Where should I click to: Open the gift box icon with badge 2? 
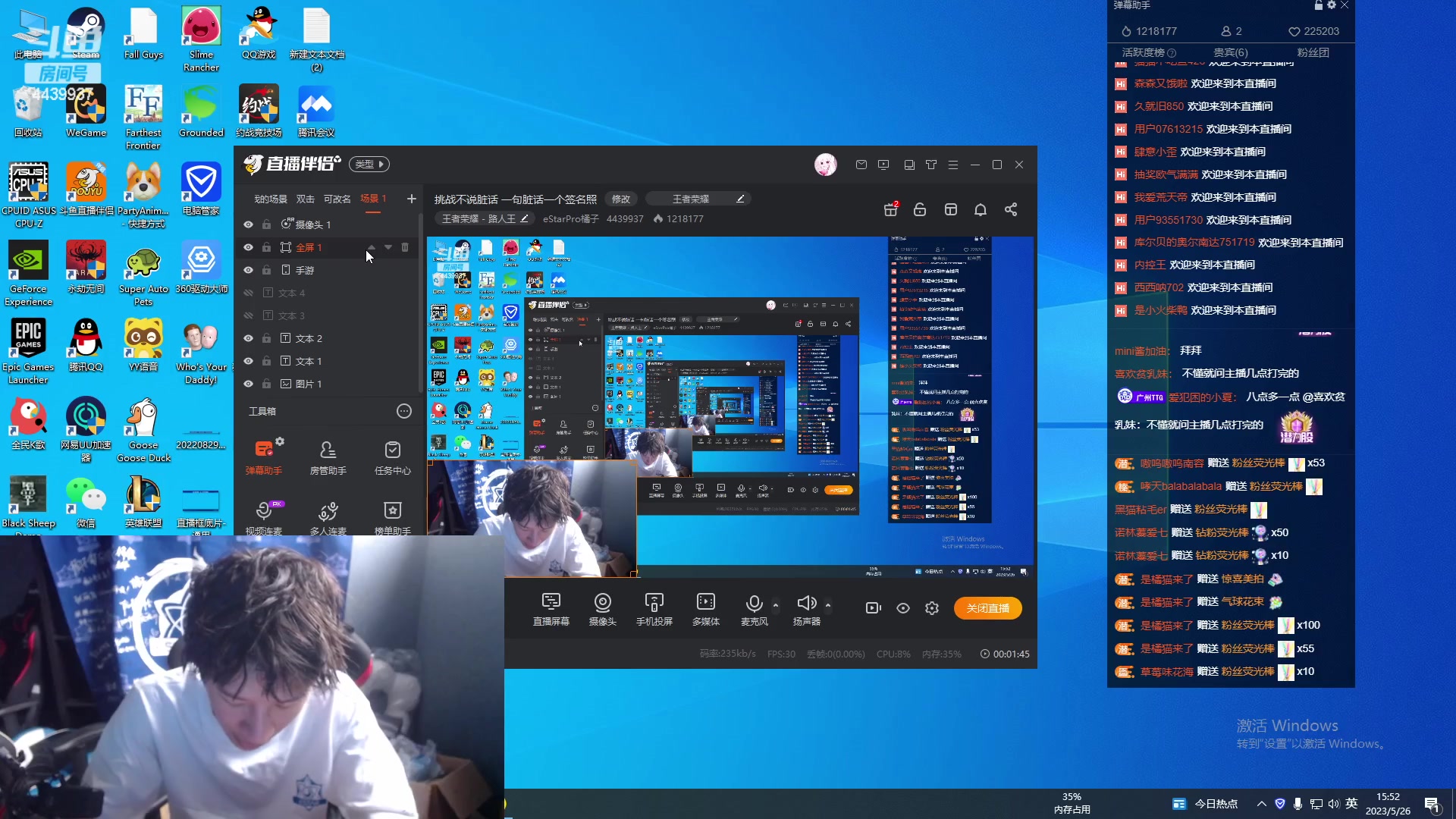891,209
